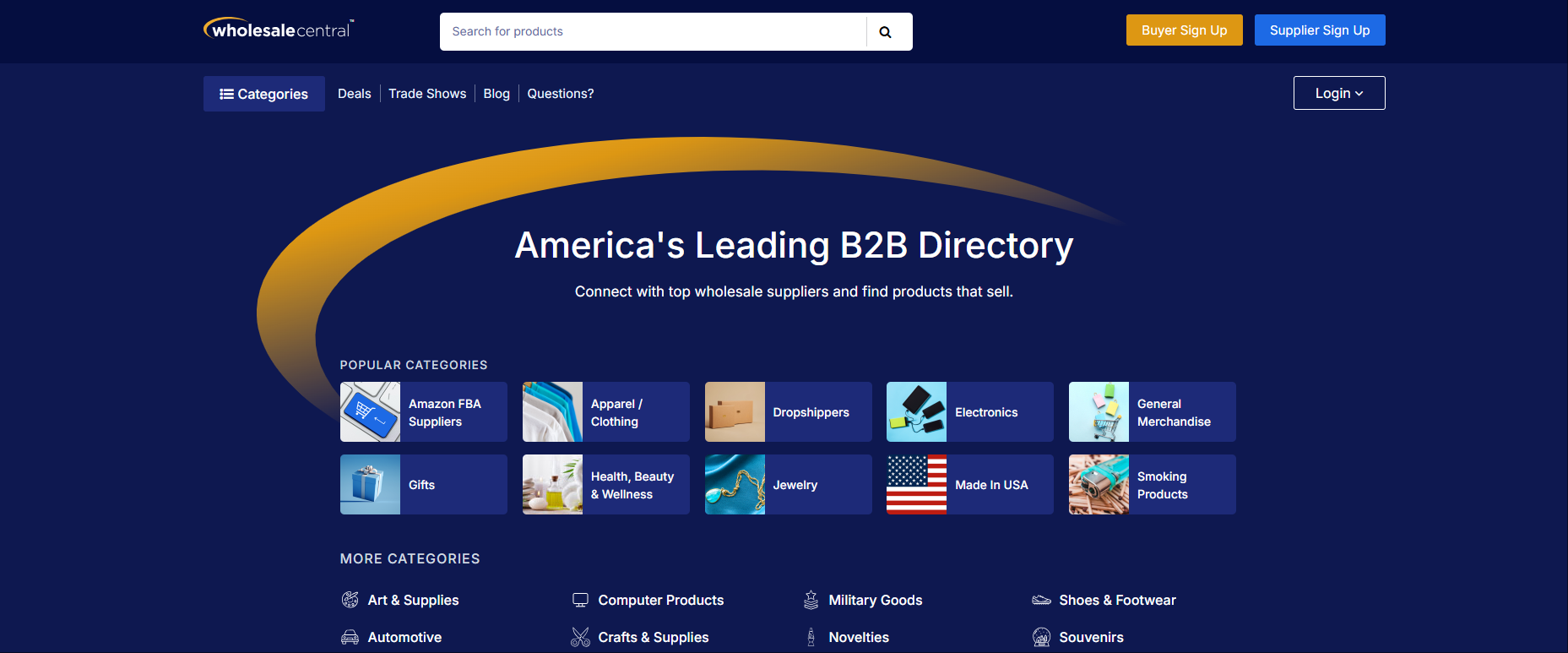1568x653 pixels.
Task: Open the Blog link in navigation
Action: [496, 94]
